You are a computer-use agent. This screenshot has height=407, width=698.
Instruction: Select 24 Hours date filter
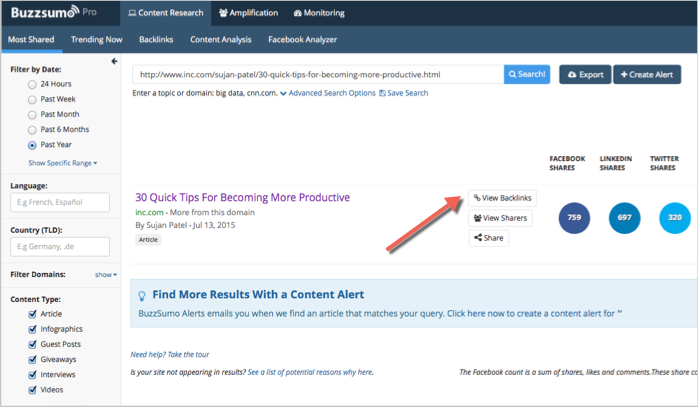point(32,84)
